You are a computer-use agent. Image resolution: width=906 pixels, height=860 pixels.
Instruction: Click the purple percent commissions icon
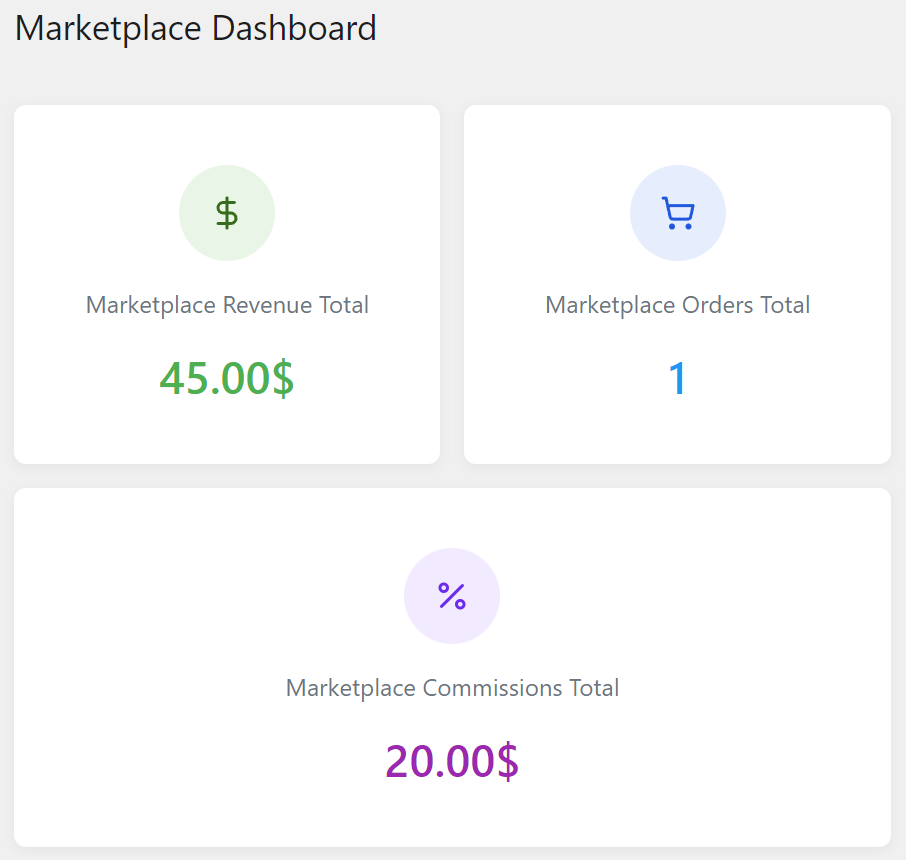452,596
